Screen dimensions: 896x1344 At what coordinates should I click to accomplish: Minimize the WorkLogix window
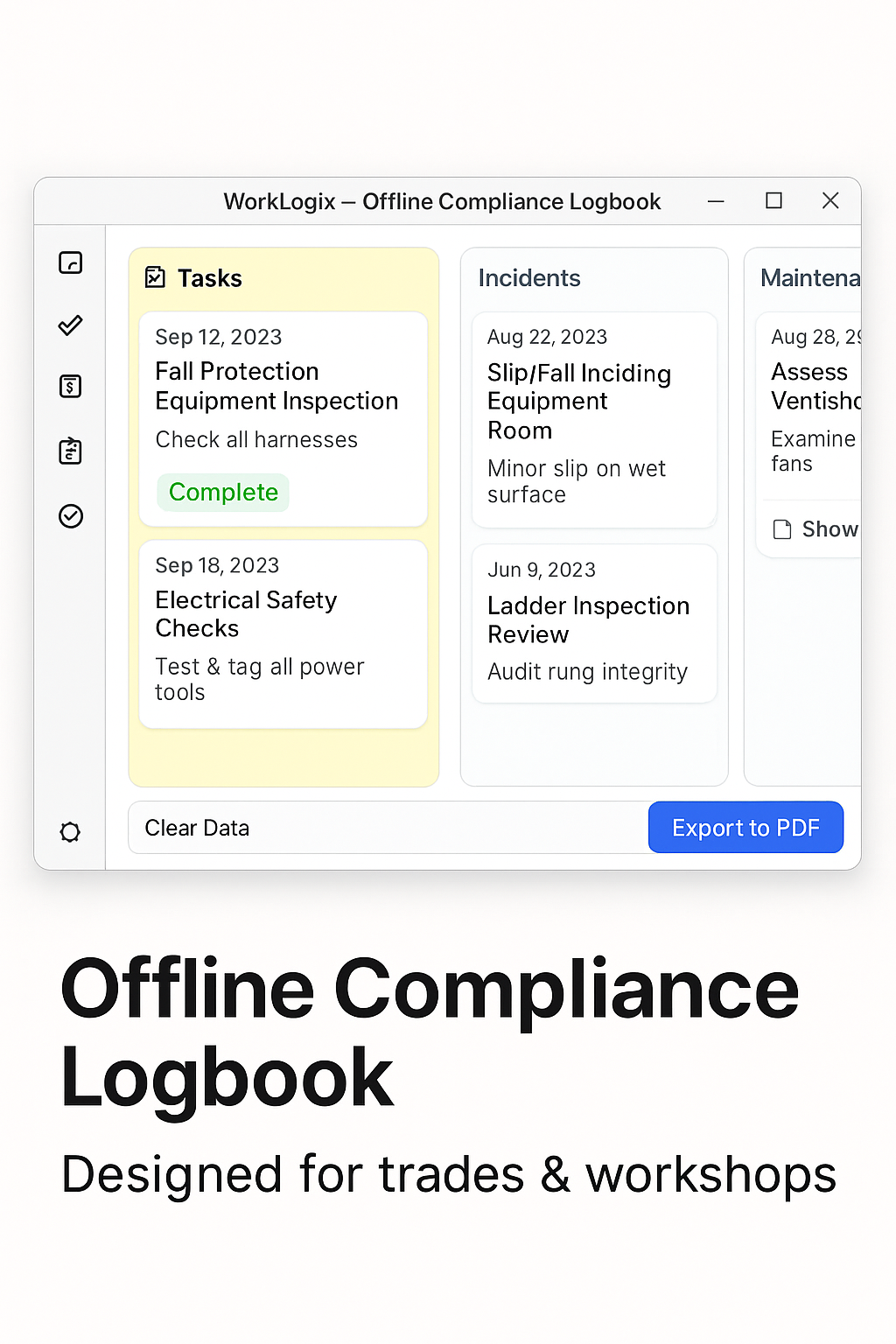(x=716, y=201)
